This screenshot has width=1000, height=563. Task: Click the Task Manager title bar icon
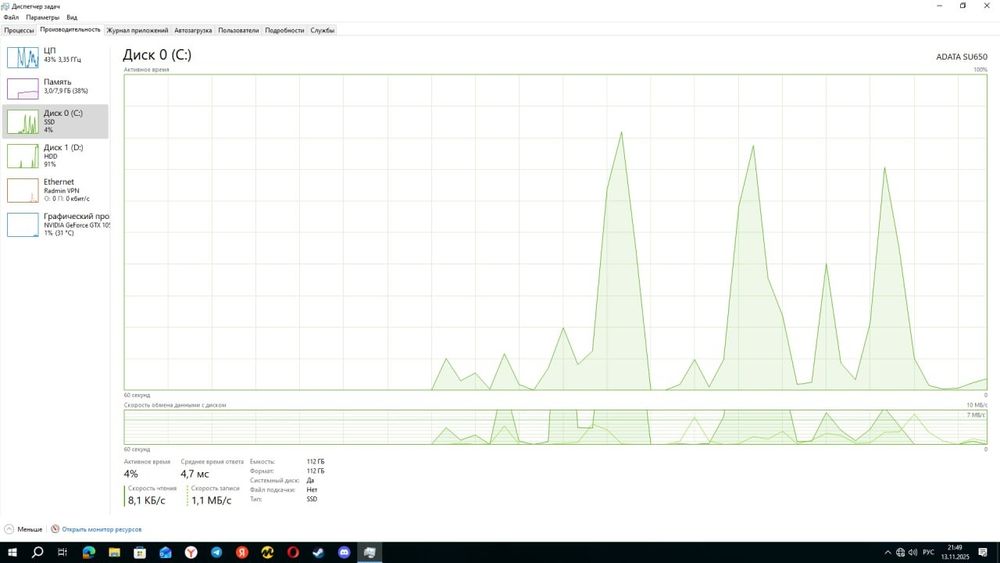pyautogui.click(x=6, y=6)
